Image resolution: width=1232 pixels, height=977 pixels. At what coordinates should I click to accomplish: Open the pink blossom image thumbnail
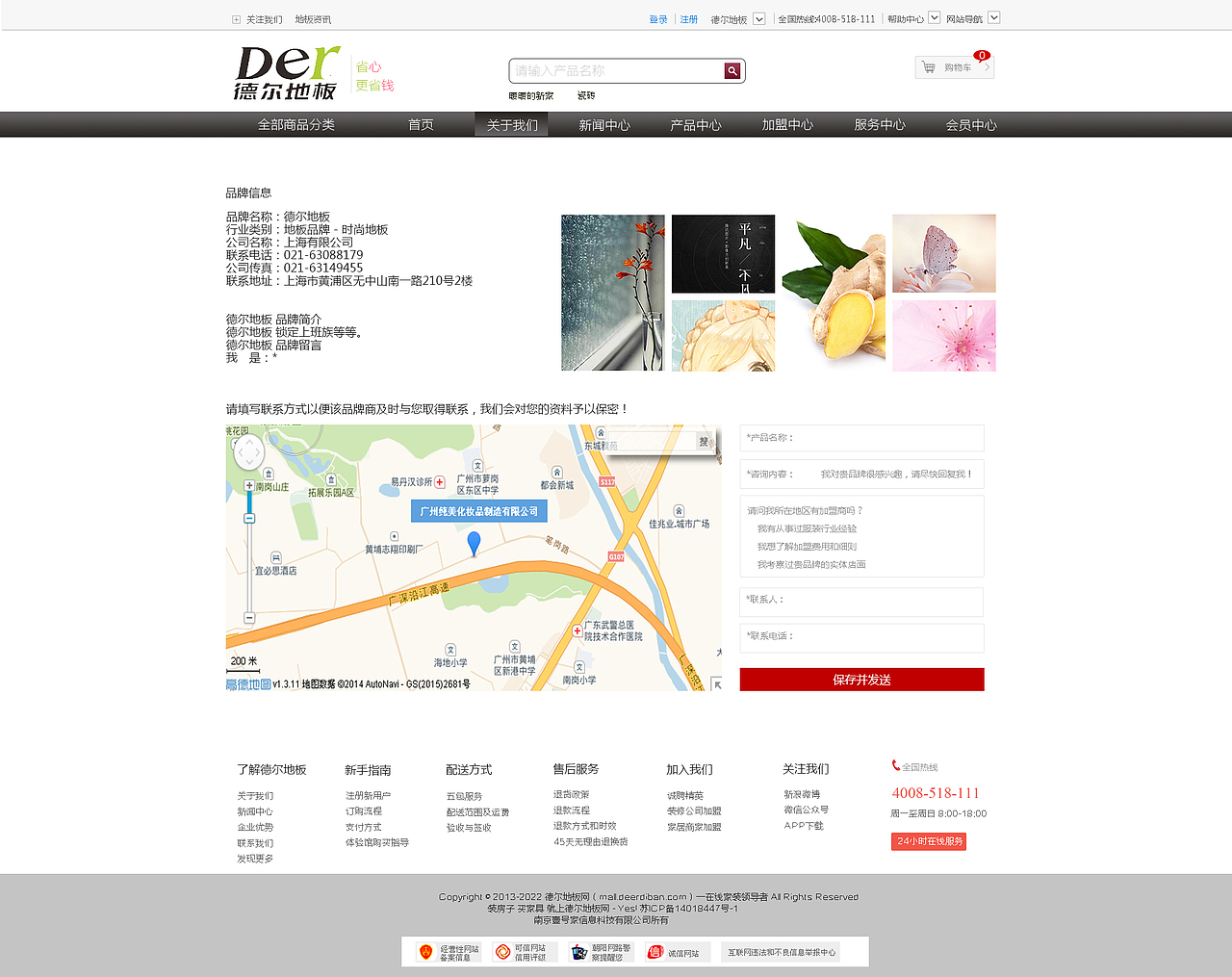[x=944, y=336]
